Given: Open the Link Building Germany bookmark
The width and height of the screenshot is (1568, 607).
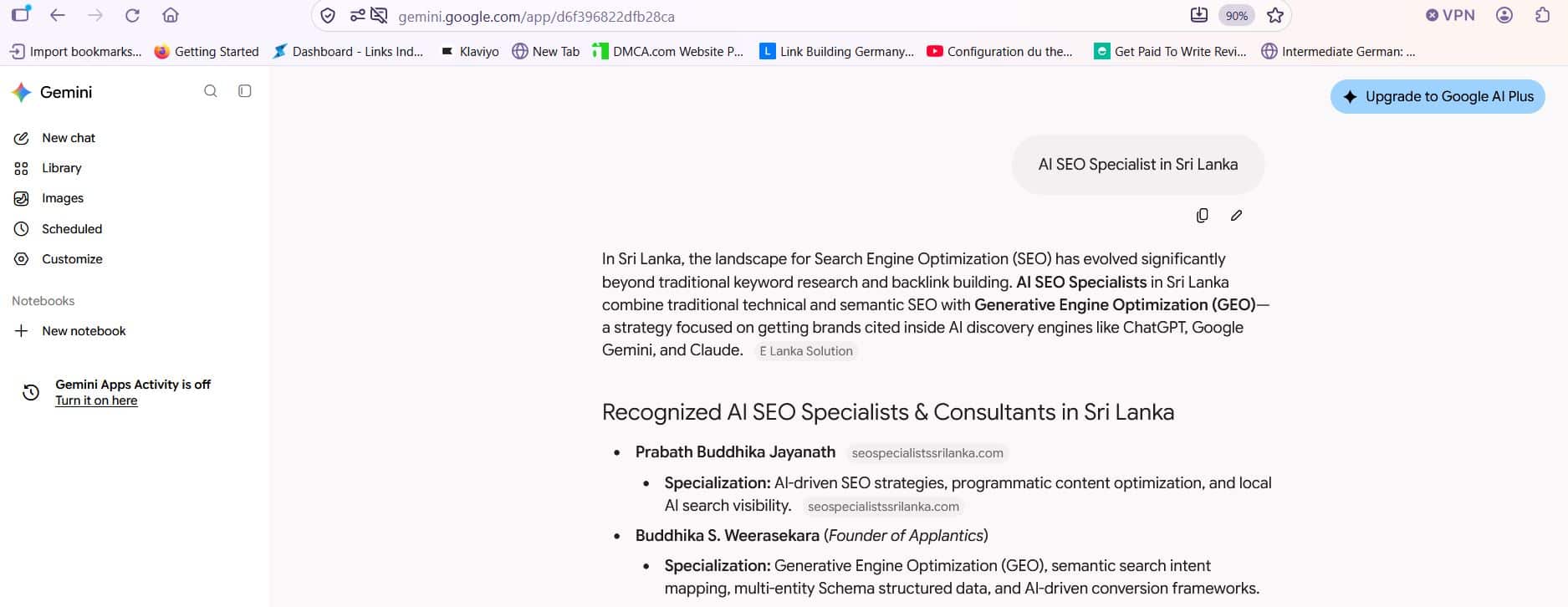Looking at the screenshot, I should pyautogui.click(x=836, y=51).
